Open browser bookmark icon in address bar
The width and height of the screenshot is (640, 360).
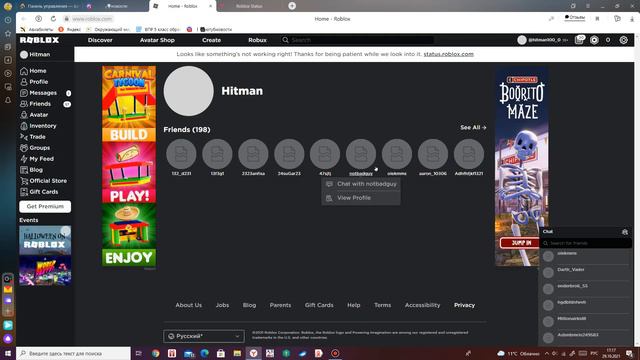click(597, 19)
